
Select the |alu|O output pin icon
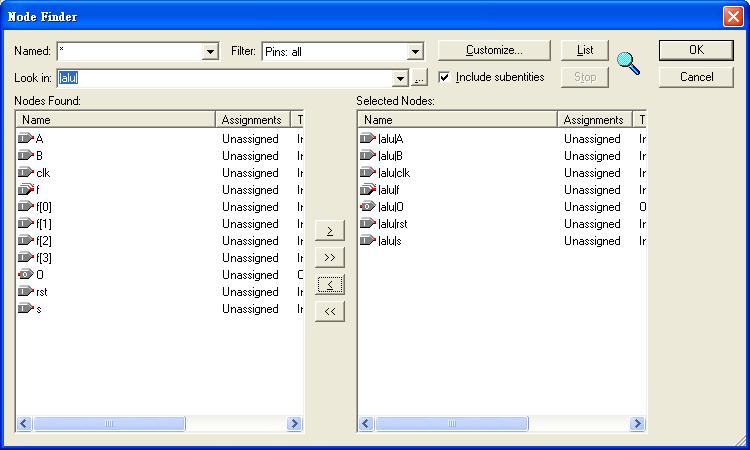[368, 207]
